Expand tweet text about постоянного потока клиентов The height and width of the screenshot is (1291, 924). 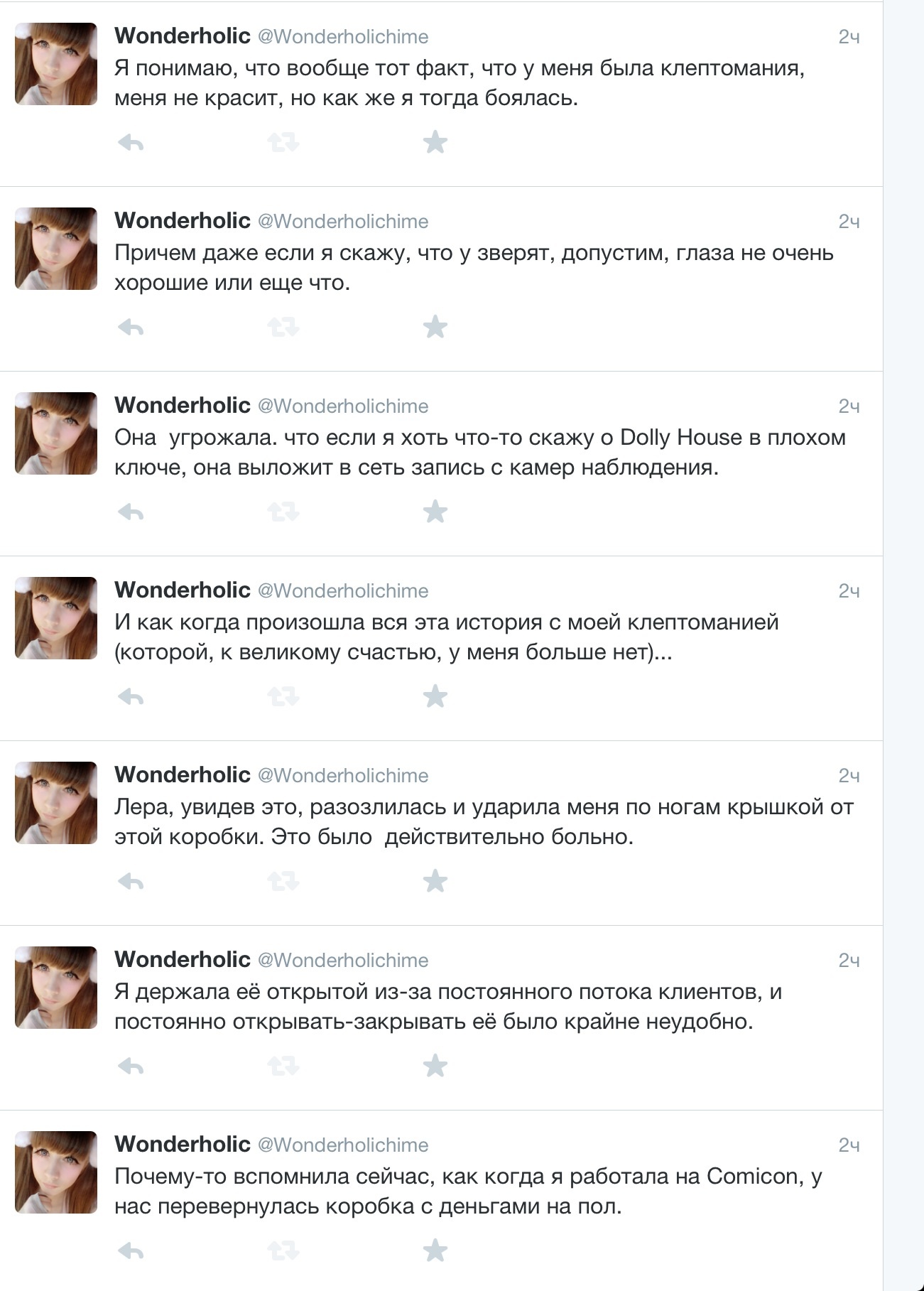pos(448,1007)
